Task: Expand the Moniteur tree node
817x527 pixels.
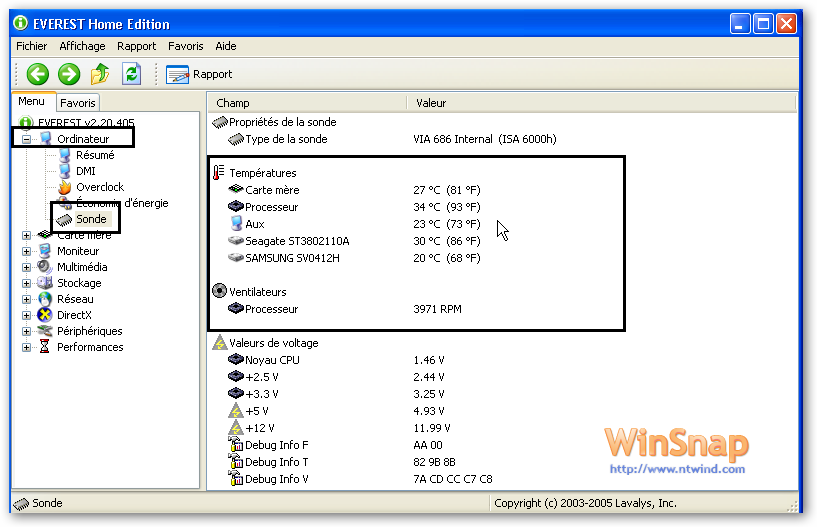Action: [x=26, y=251]
